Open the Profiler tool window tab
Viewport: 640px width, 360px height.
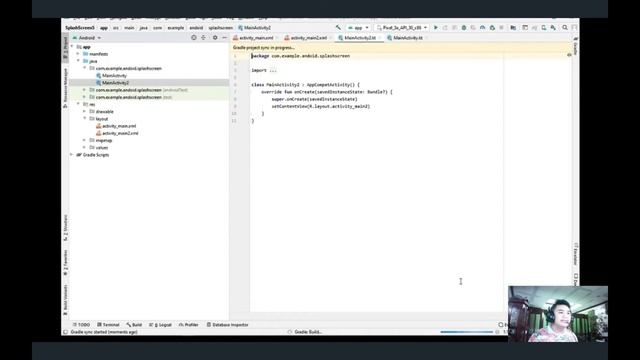[189, 325]
